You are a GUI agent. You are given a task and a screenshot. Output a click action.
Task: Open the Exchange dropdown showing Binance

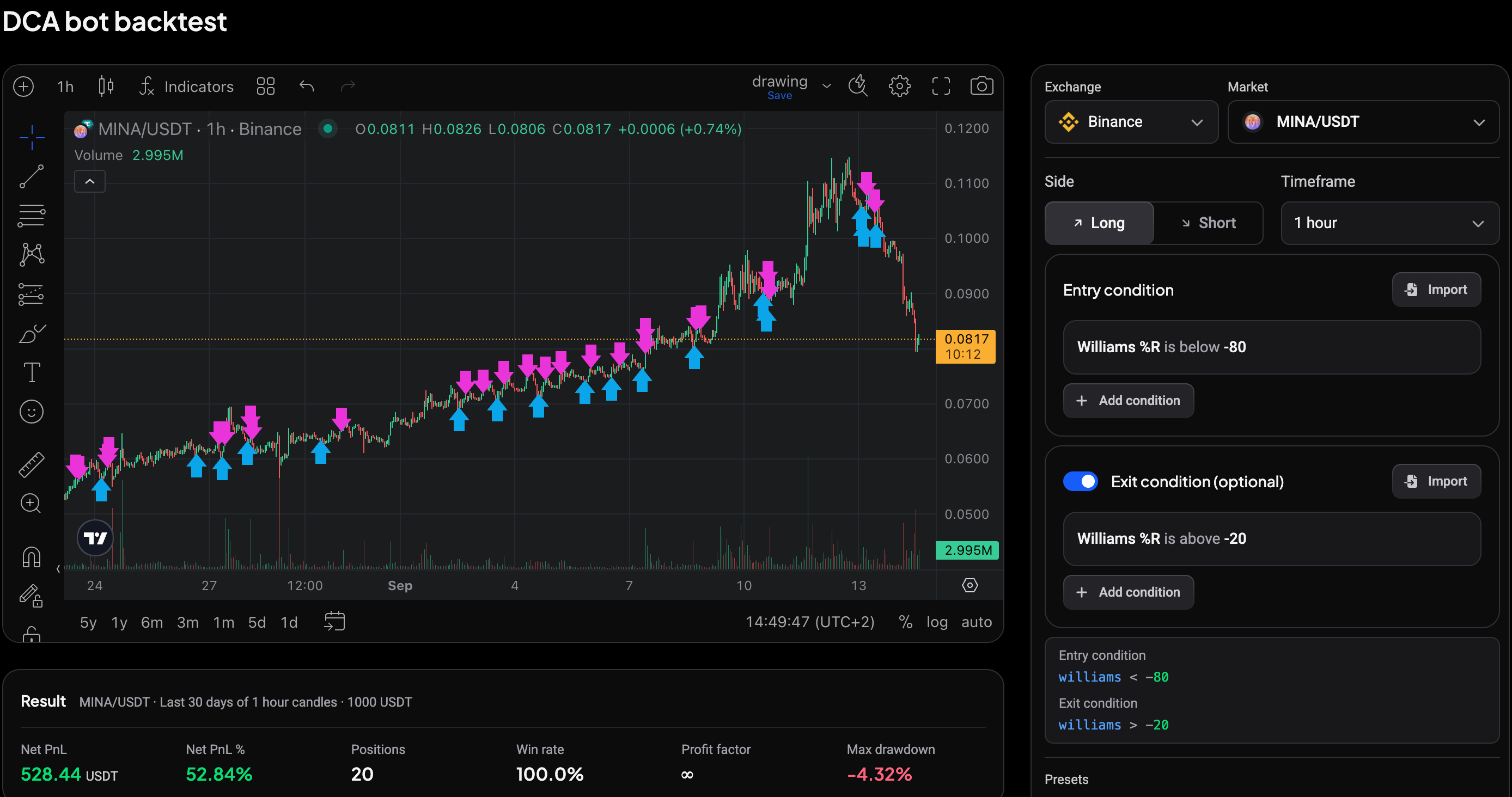[x=1132, y=122]
